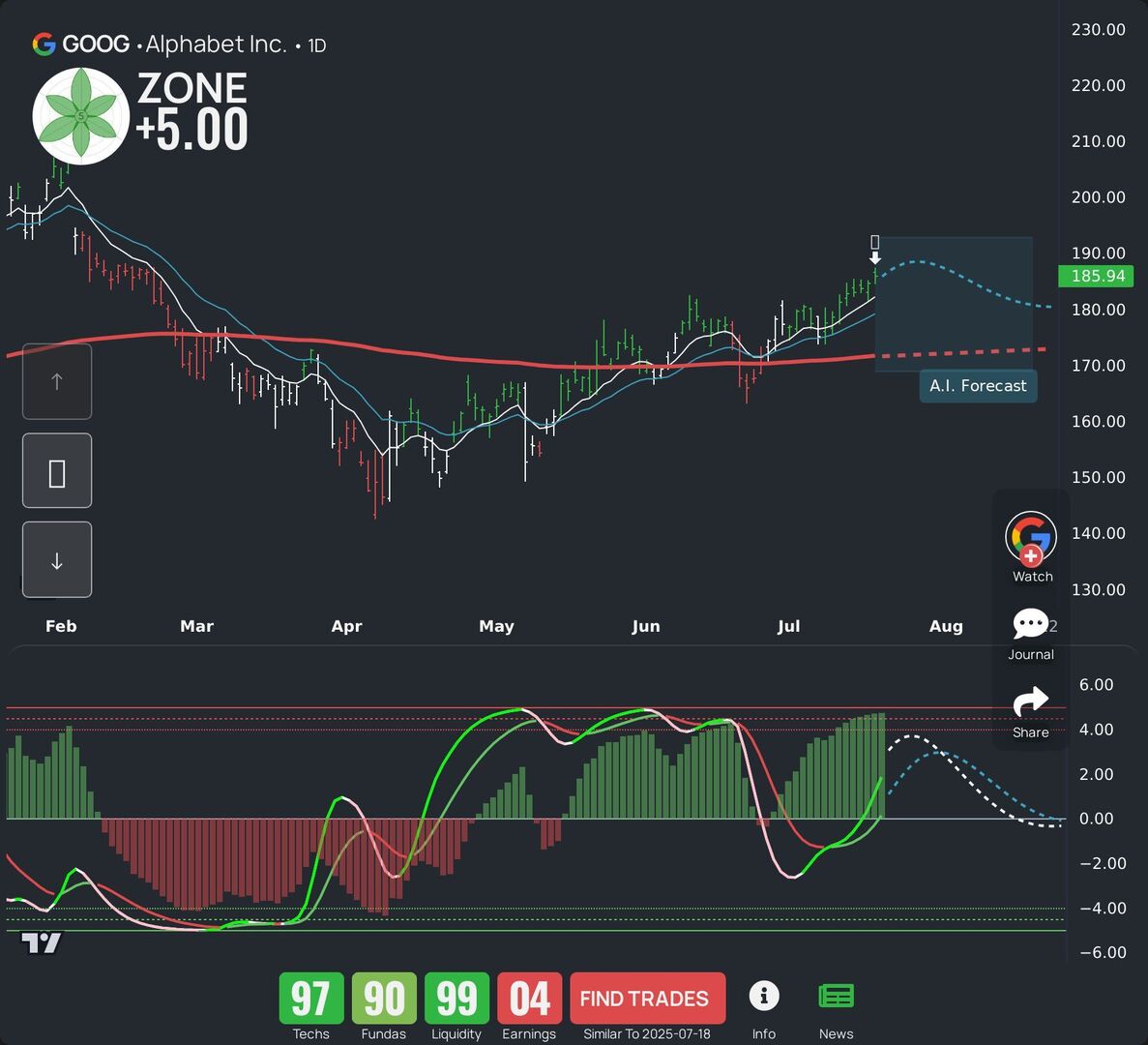1148x1045 pixels.
Task: Share this chart
Action: point(1031,712)
